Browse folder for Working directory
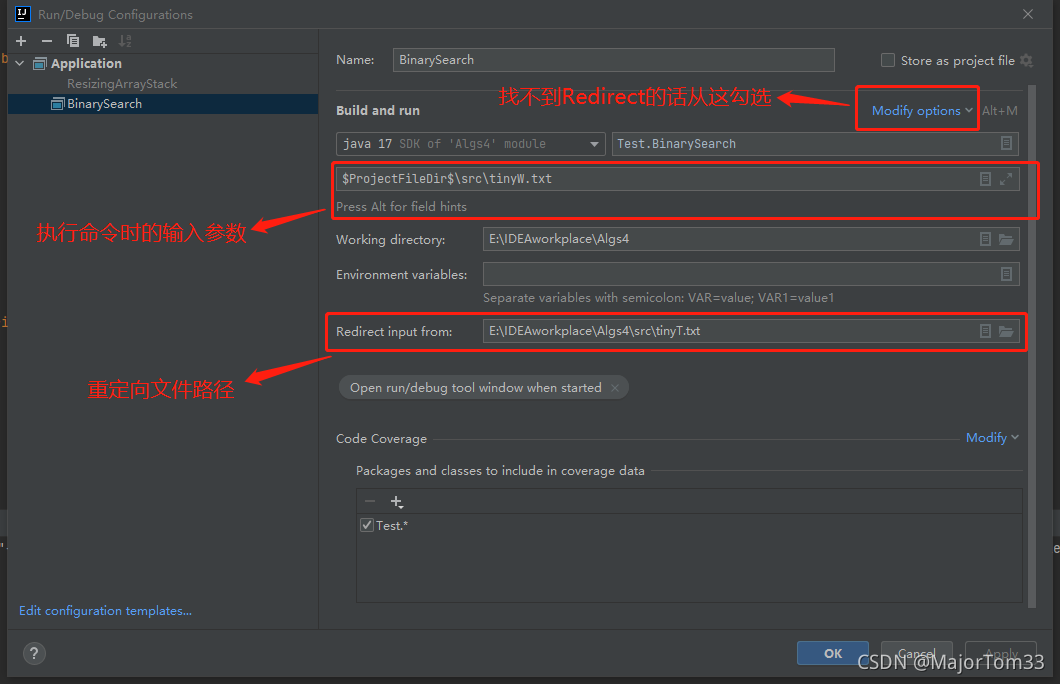1060x684 pixels. coord(1006,239)
